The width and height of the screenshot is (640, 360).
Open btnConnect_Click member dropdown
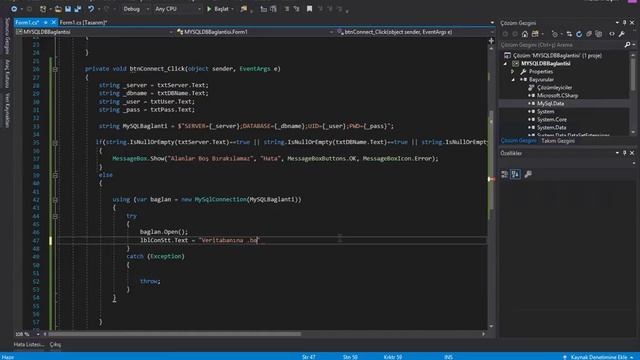tap(414, 32)
